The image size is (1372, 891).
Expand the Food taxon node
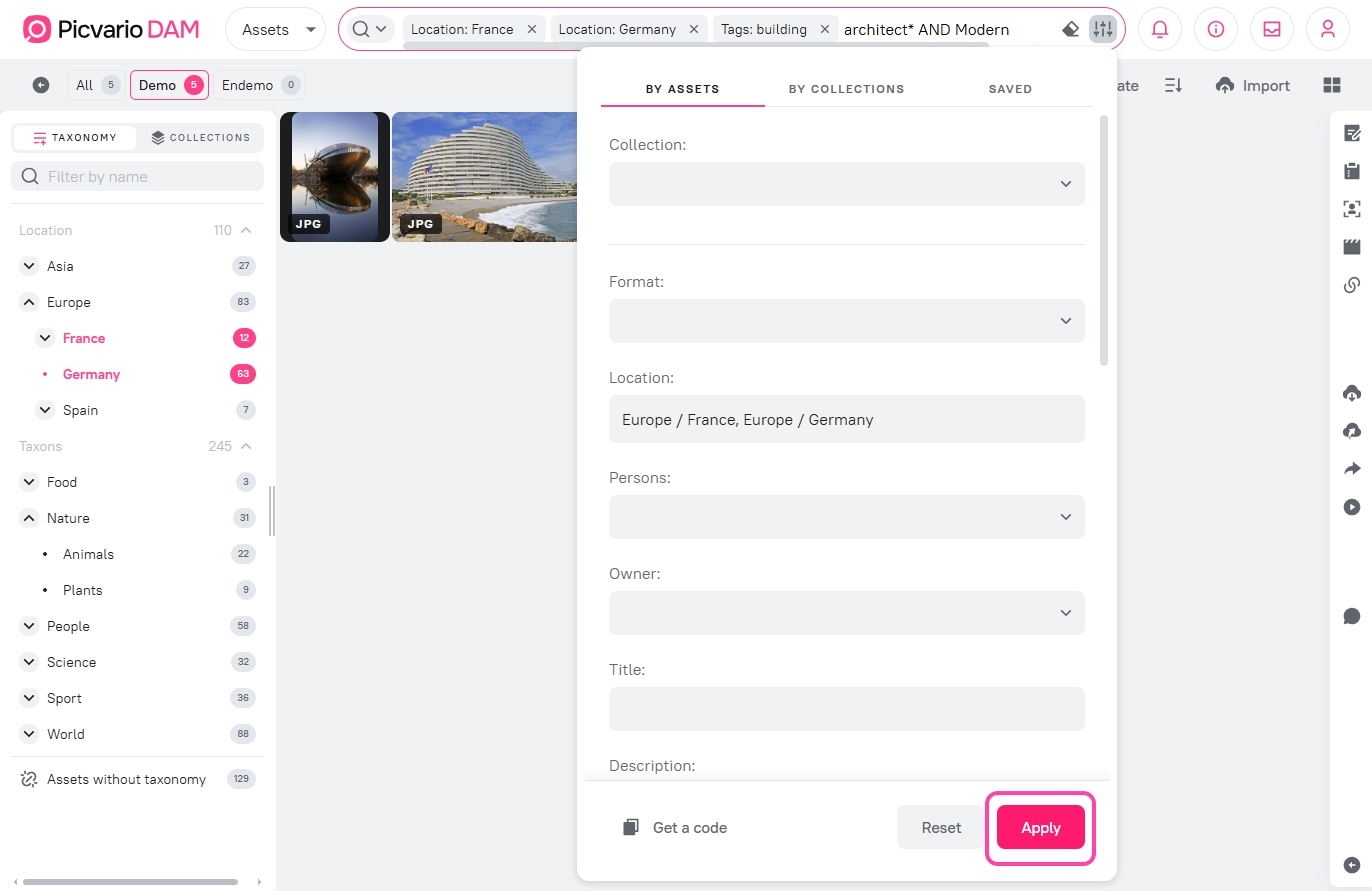point(29,482)
